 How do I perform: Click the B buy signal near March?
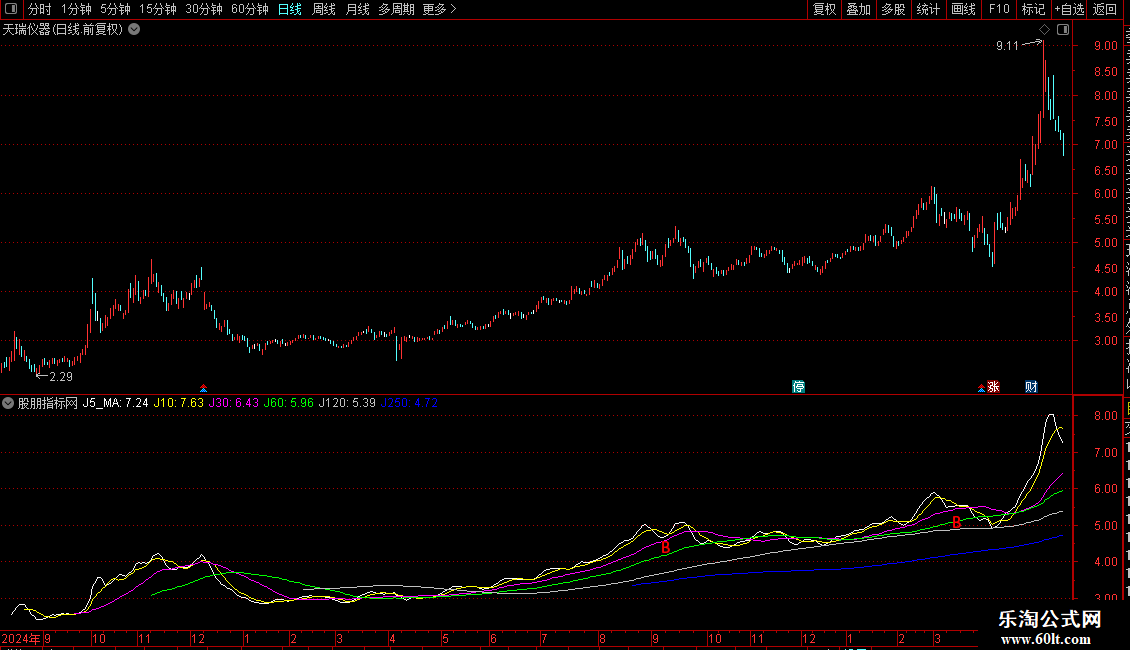coord(956,523)
